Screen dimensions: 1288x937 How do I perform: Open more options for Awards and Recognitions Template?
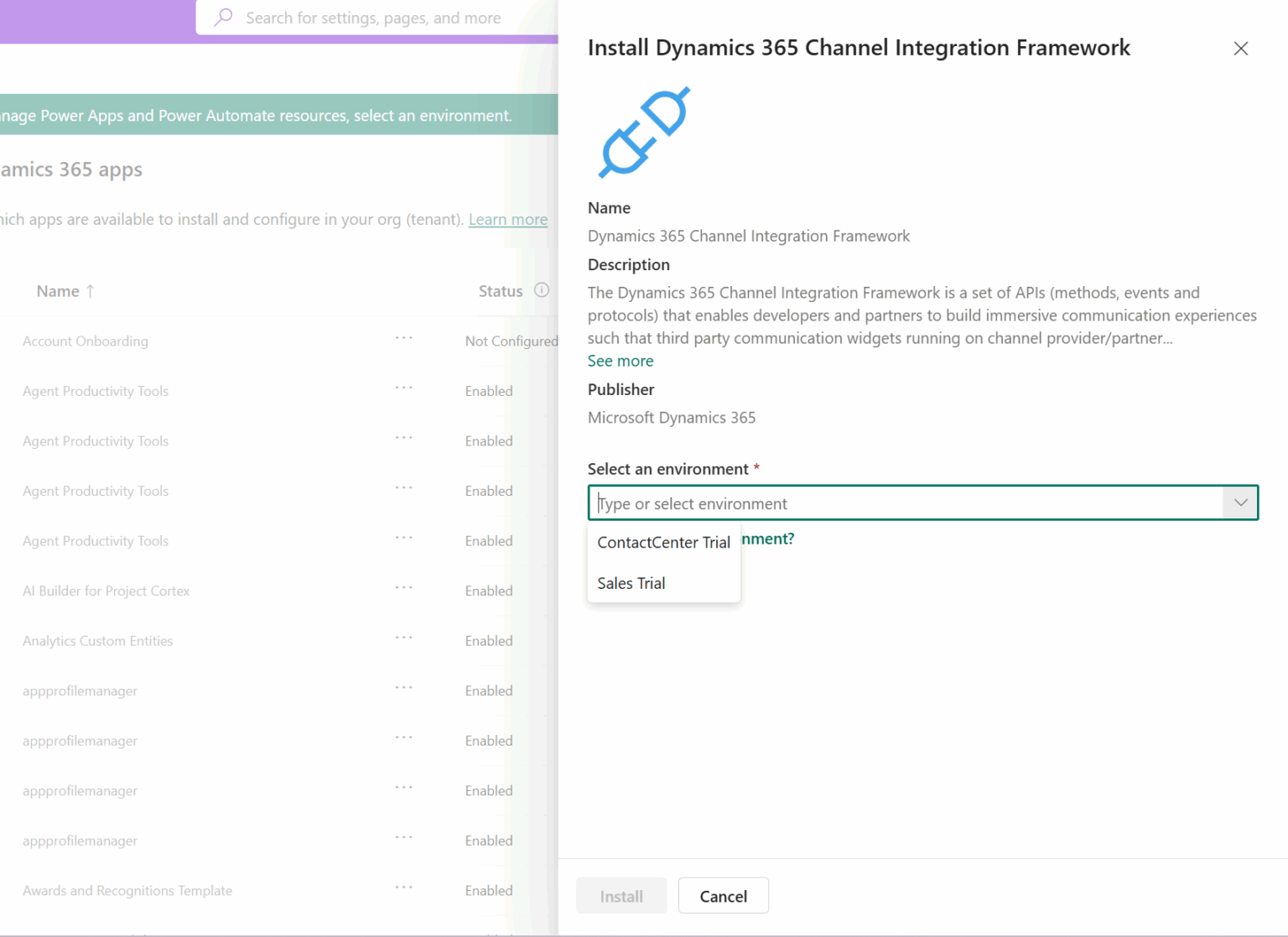404,888
